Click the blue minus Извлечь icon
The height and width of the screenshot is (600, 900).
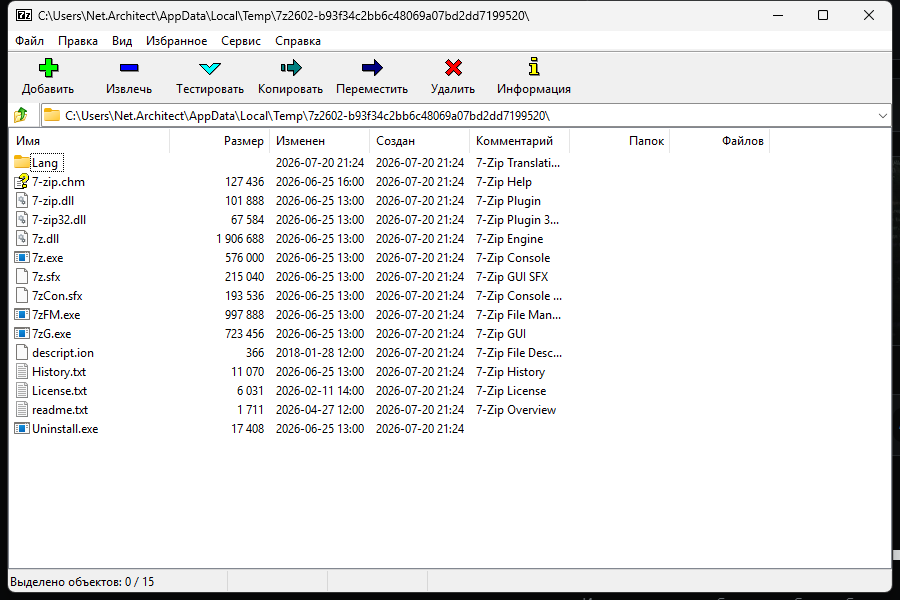coord(129,68)
